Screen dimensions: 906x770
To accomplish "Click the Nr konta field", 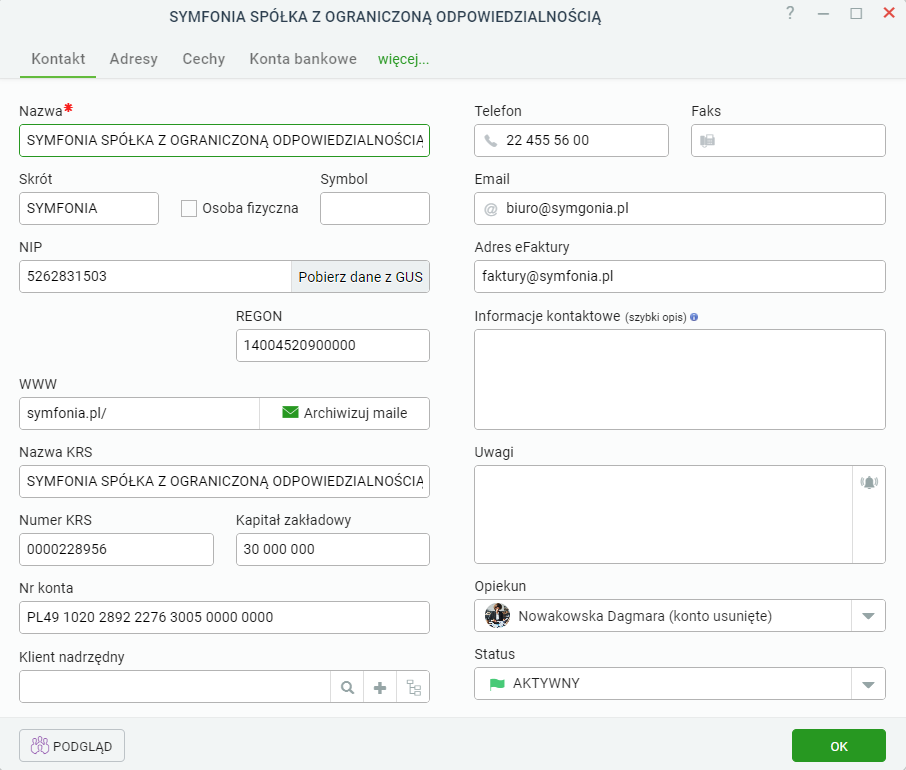I will pos(224,618).
